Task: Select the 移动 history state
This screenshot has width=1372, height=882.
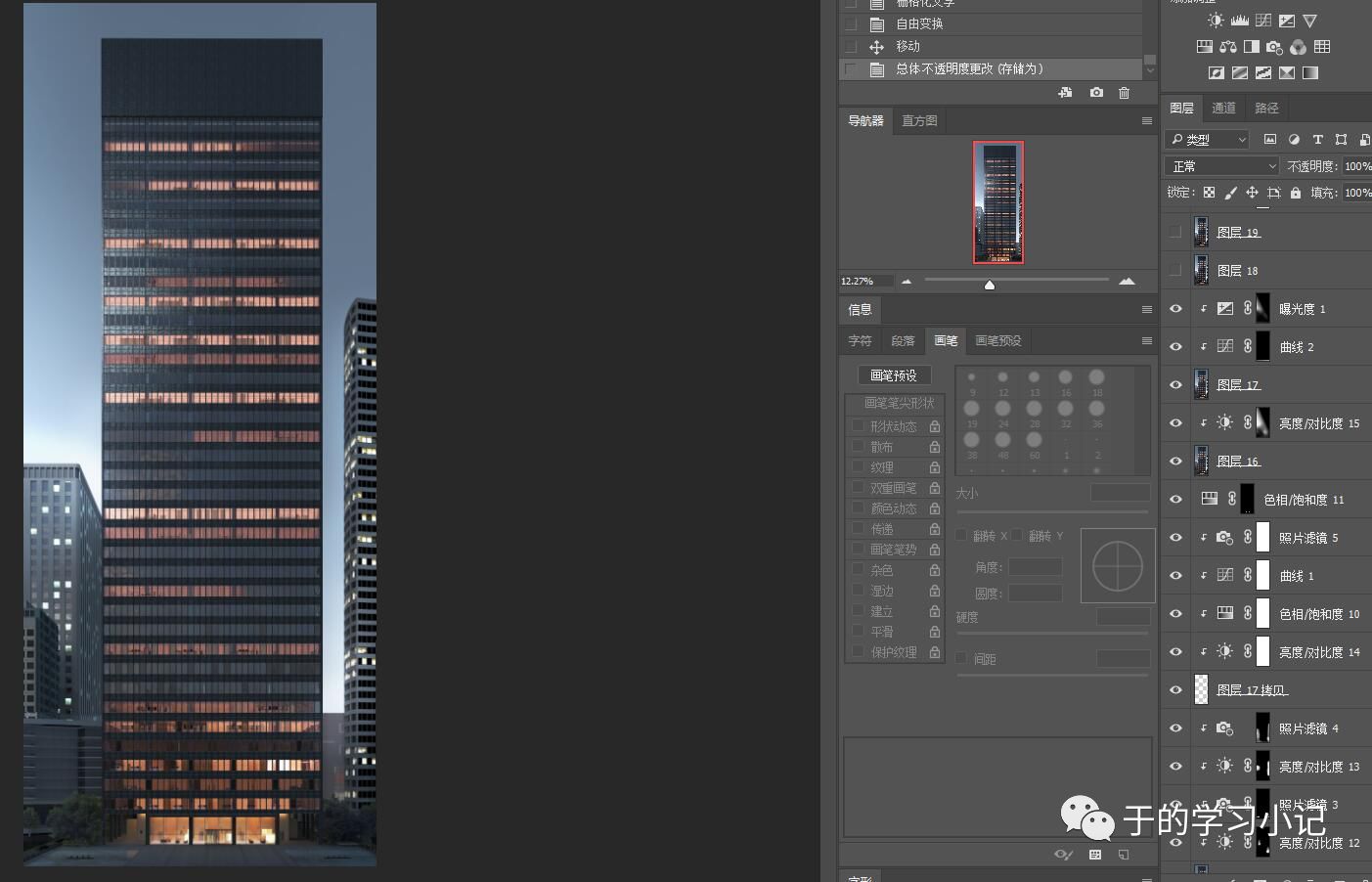Action: [x=991, y=46]
